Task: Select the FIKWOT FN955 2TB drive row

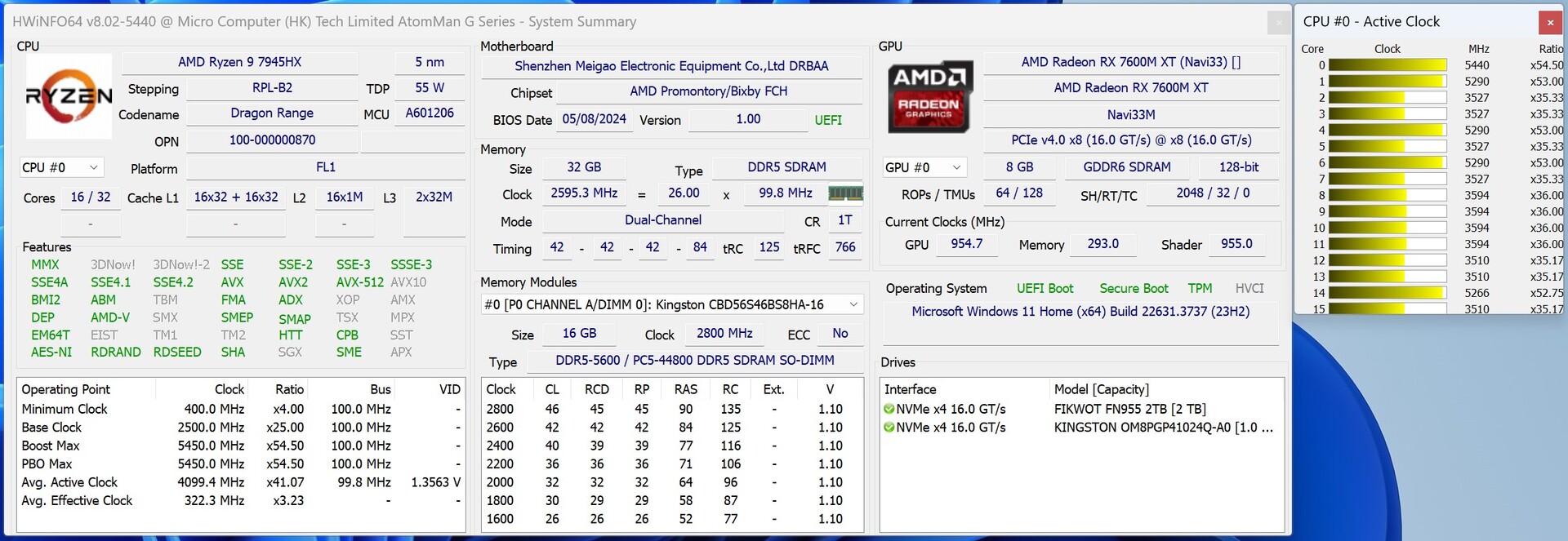Action: click(1080, 409)
